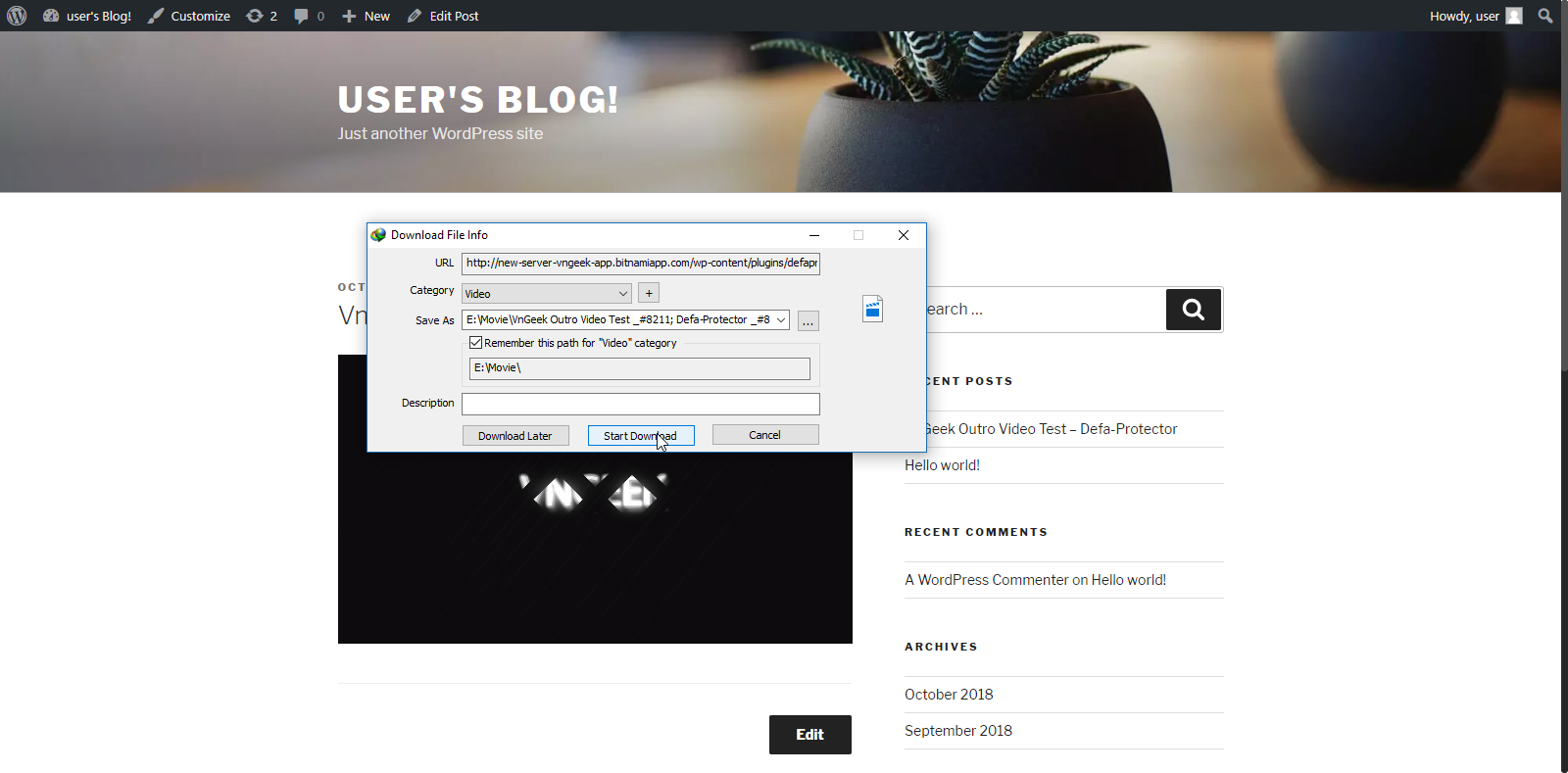Click the user avatar in admin bar

pos(1514,16)
